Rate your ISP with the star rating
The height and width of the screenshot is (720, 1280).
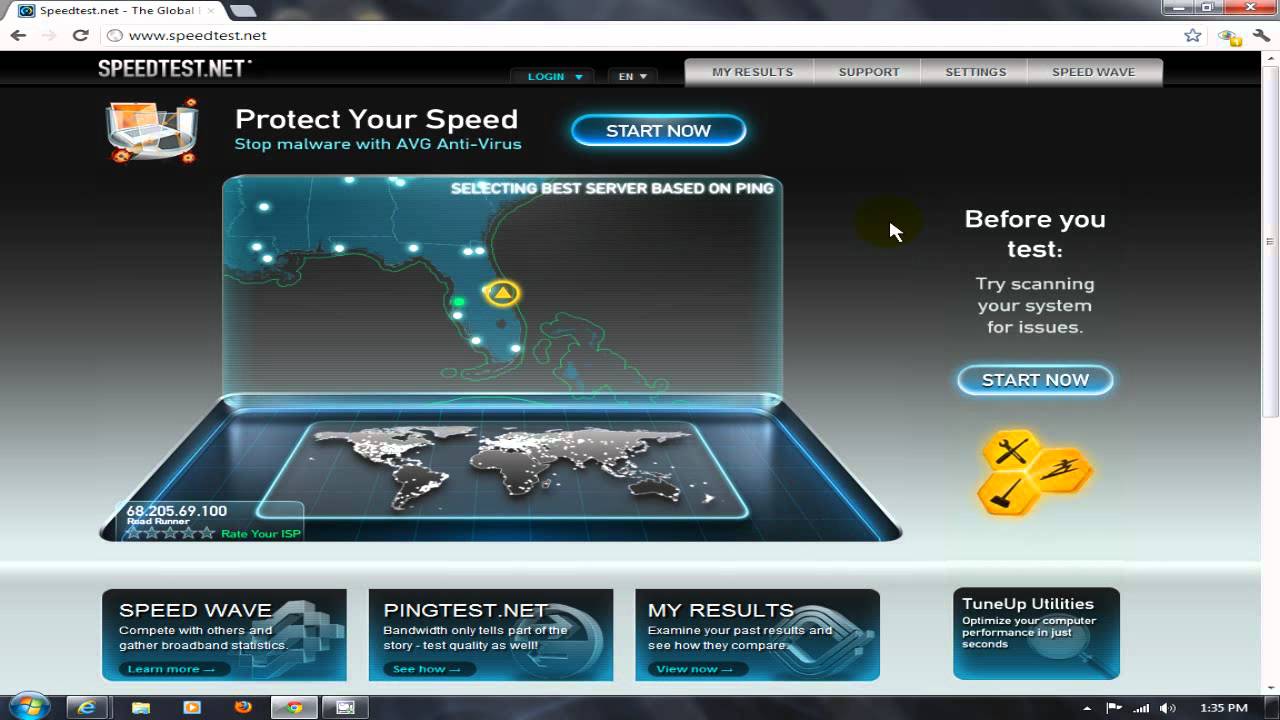[x=170, y=533]
